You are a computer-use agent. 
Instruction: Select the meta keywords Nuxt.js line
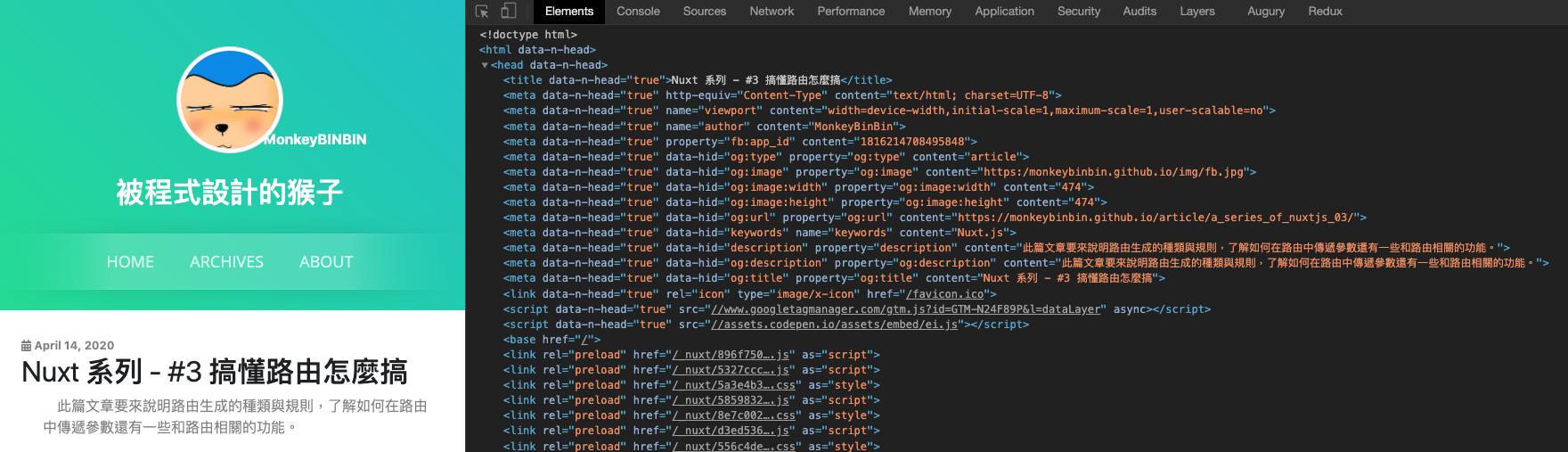(760, 232)
